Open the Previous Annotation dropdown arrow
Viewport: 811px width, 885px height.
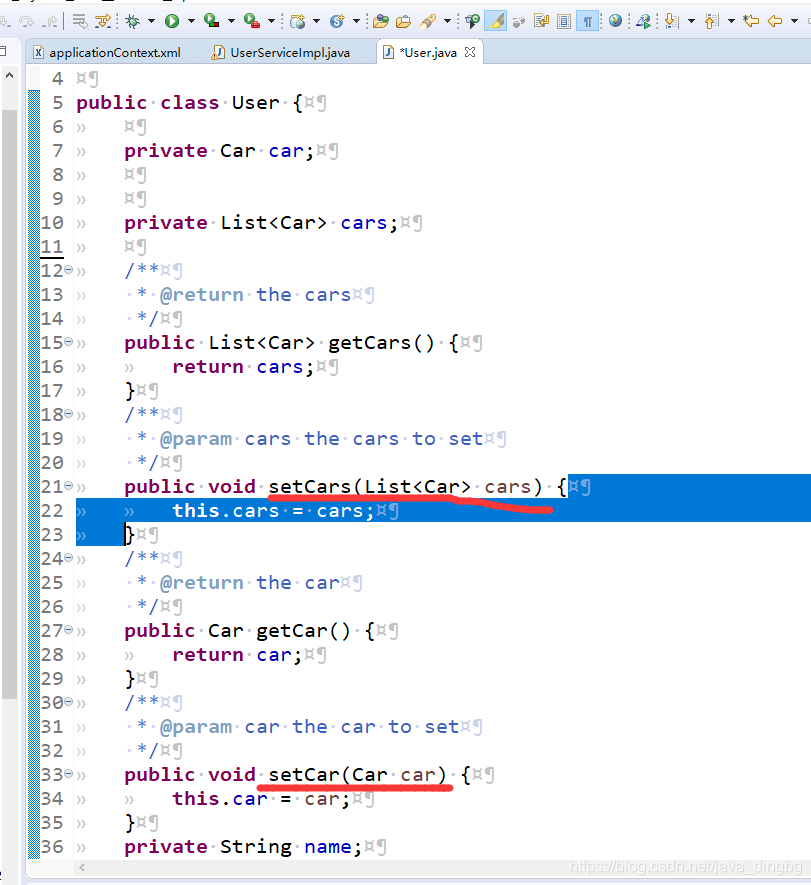coord(731,21)
